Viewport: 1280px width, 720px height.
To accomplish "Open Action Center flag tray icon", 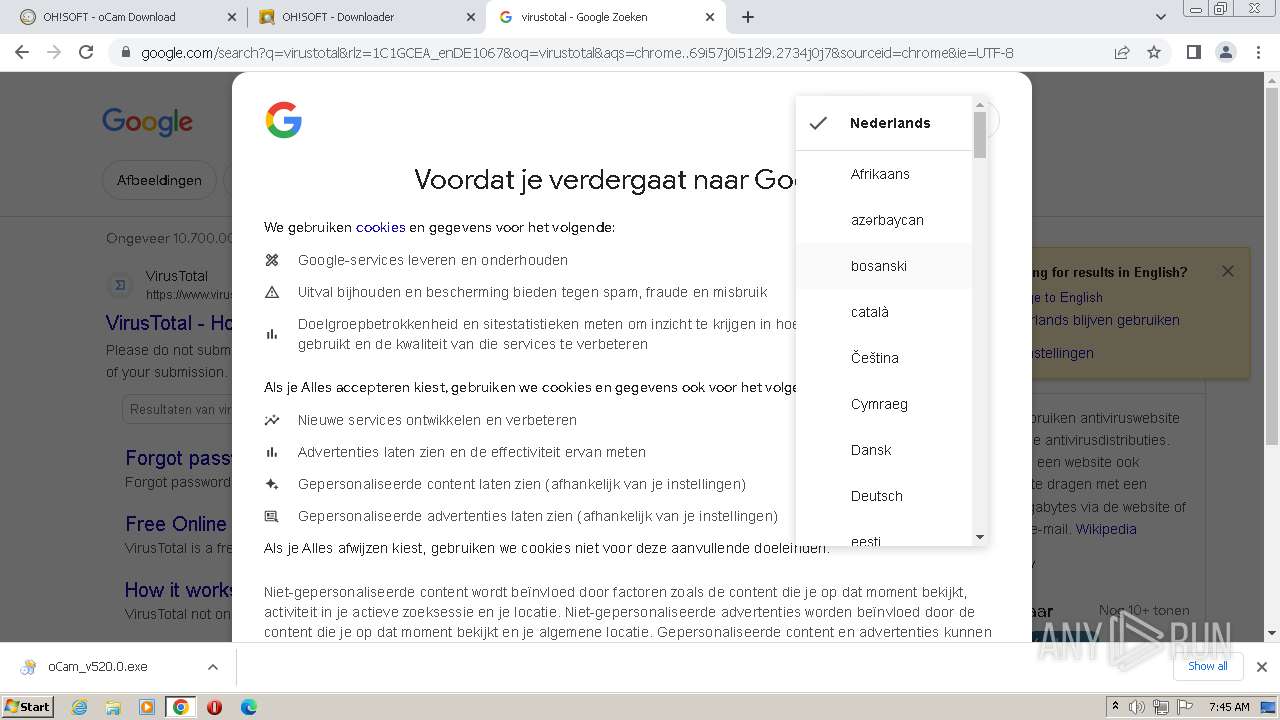I will point(1185,707).
